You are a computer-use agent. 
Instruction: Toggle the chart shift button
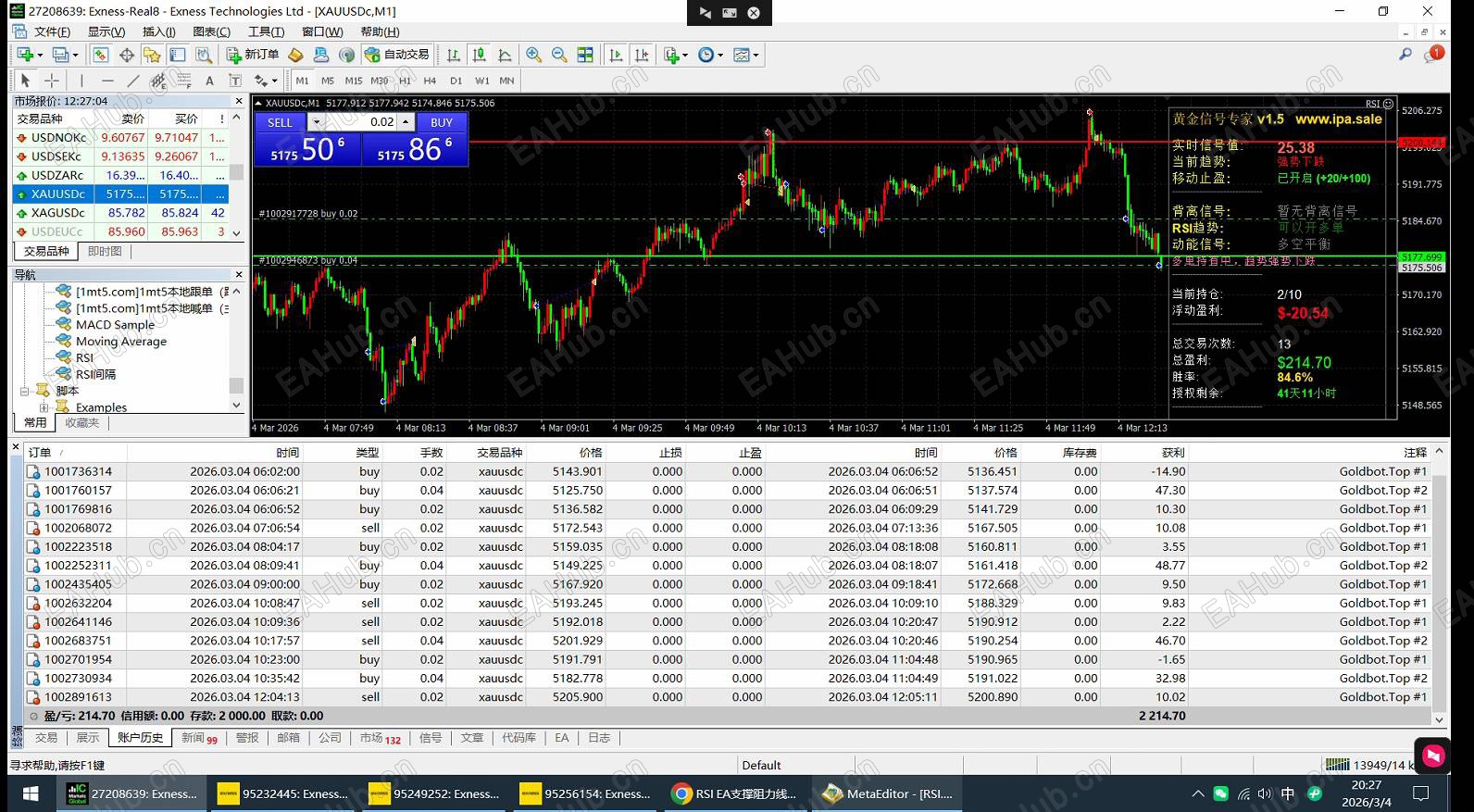[642, 56]
